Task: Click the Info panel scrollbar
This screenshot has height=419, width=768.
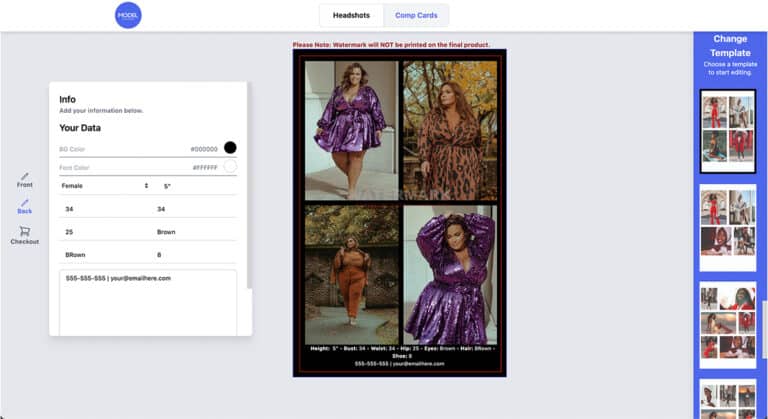Action: click(248, 185)
